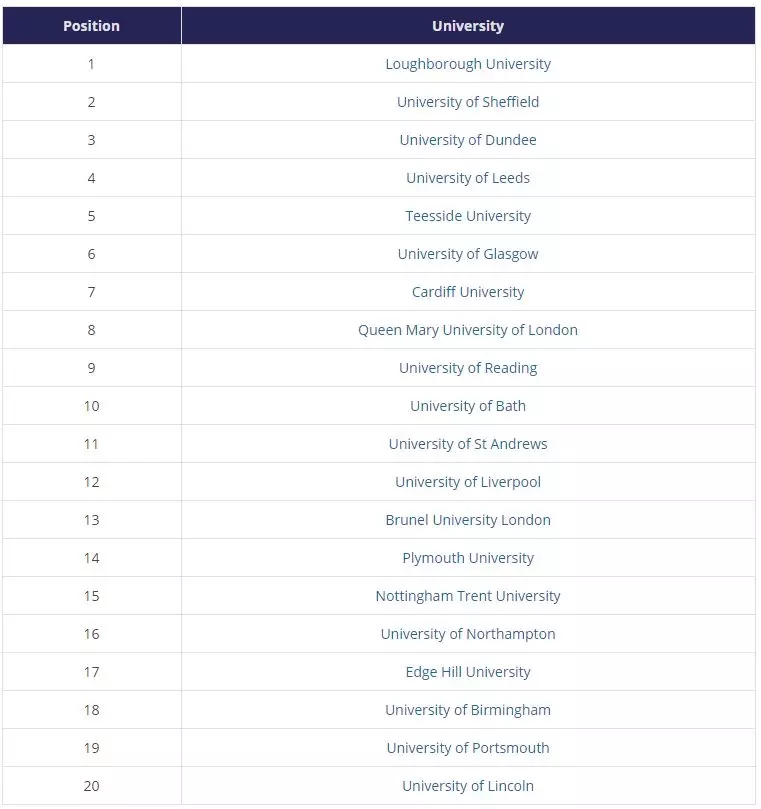The image size is (761, 809).
Task: Open the University of Northampton link
Action: click(x=468, y=634)
